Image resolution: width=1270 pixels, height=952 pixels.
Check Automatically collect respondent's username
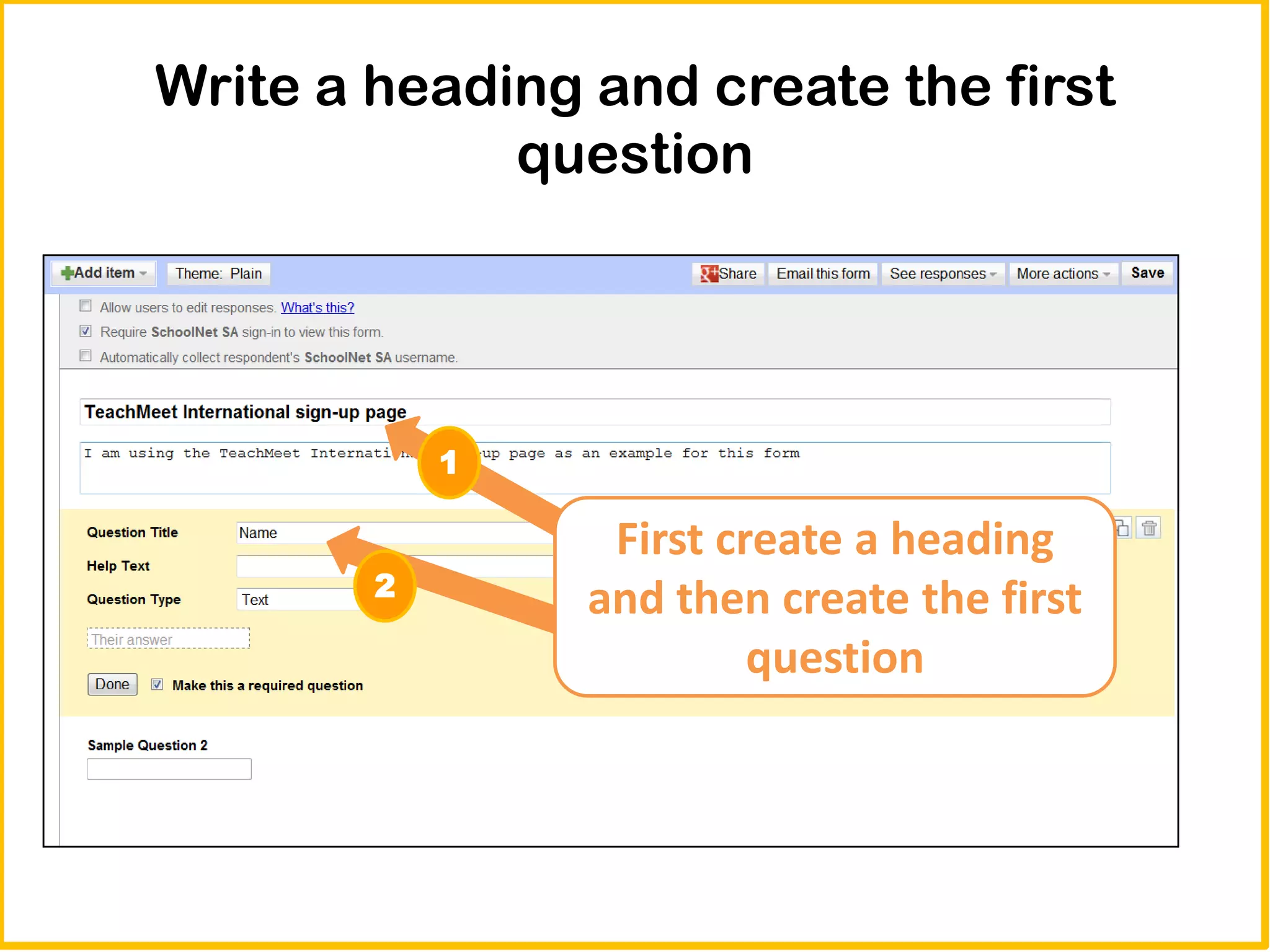pyautogui.click(x=86, y=356)
